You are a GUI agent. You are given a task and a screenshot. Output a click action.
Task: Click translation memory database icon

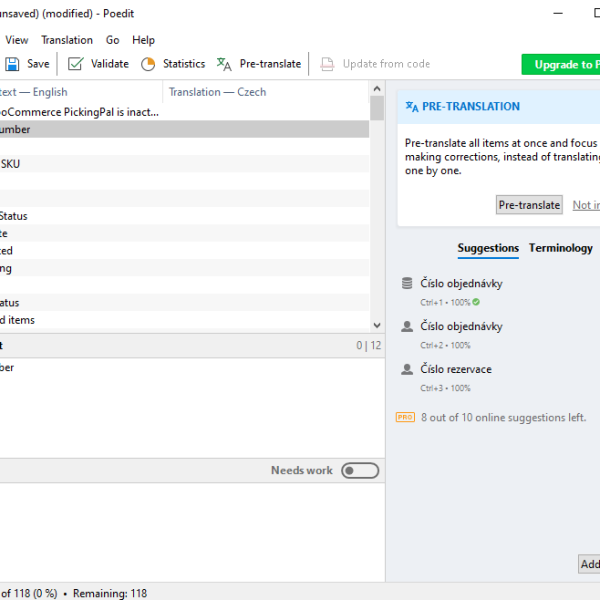pyautogui.click(x=407, y=284)
